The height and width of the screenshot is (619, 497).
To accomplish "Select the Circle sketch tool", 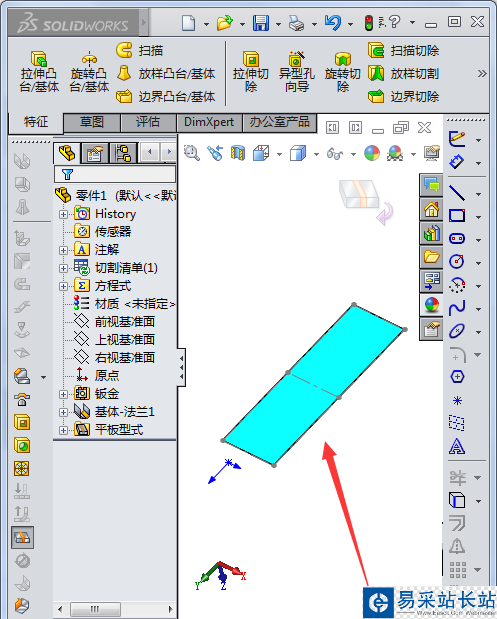I will tap(457, 261).
